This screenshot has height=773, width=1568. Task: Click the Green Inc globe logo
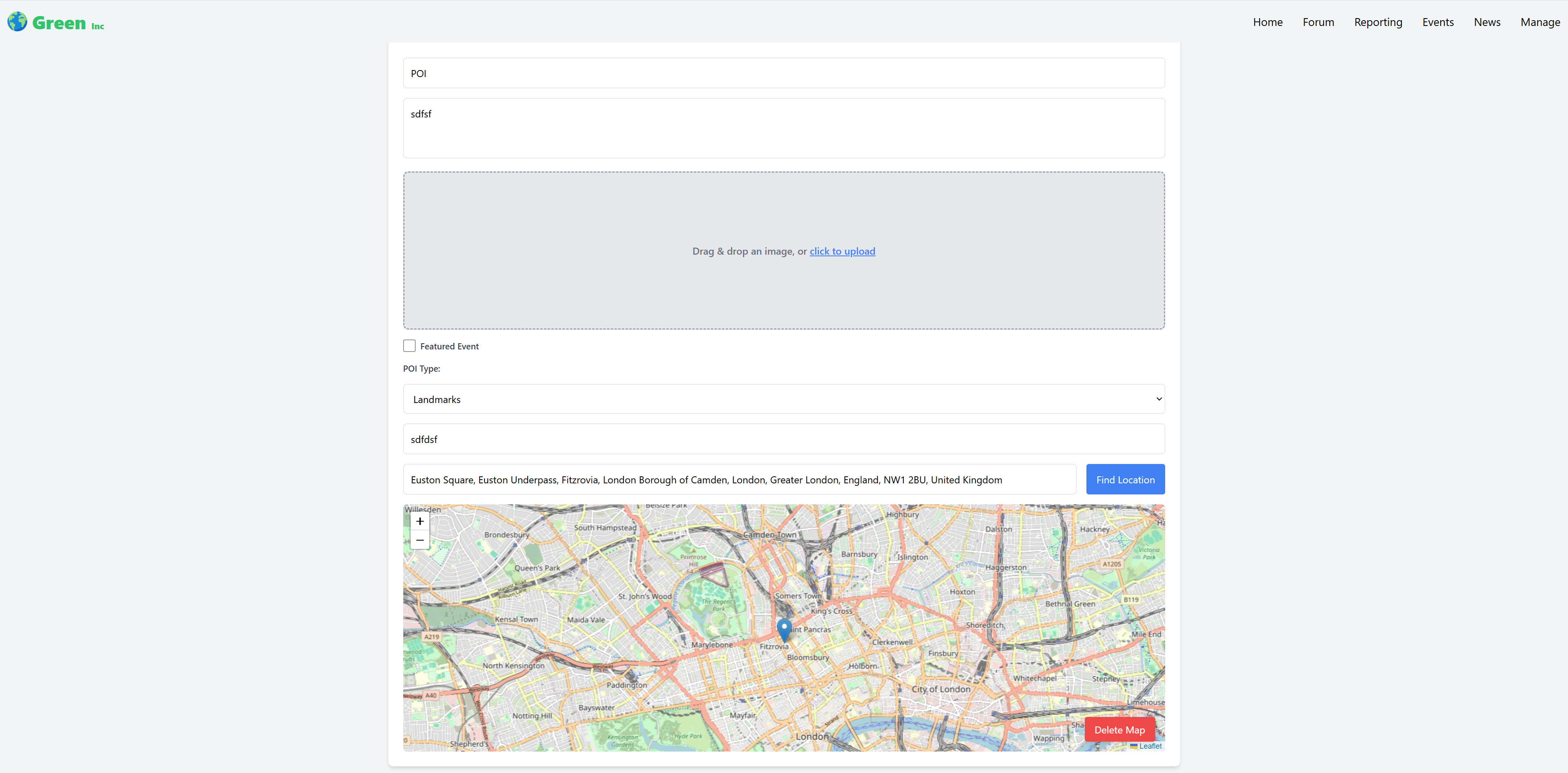(17, 22)
